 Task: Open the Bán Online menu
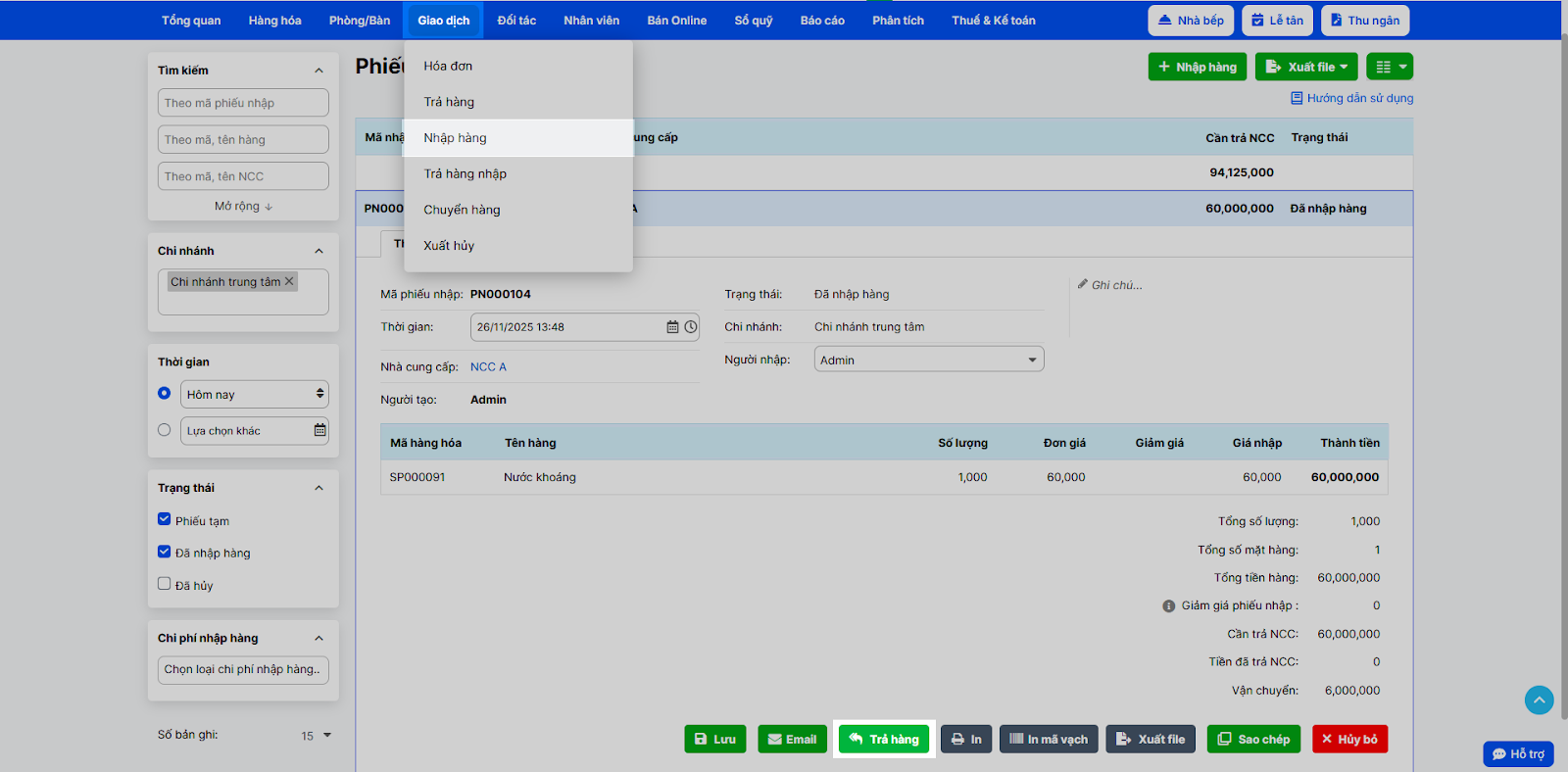click(x=677, y=21)
